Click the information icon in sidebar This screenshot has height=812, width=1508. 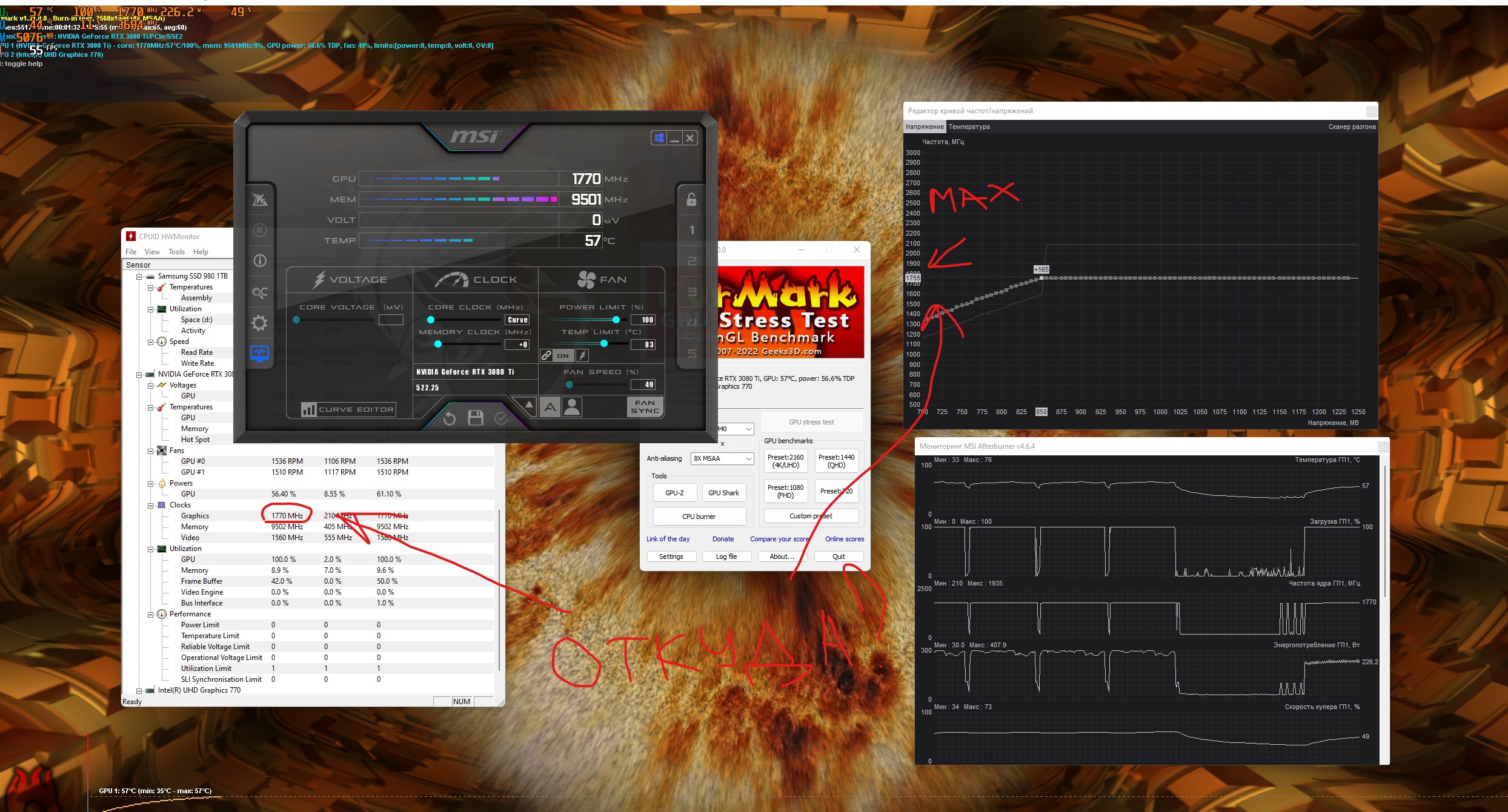(260, 261)
